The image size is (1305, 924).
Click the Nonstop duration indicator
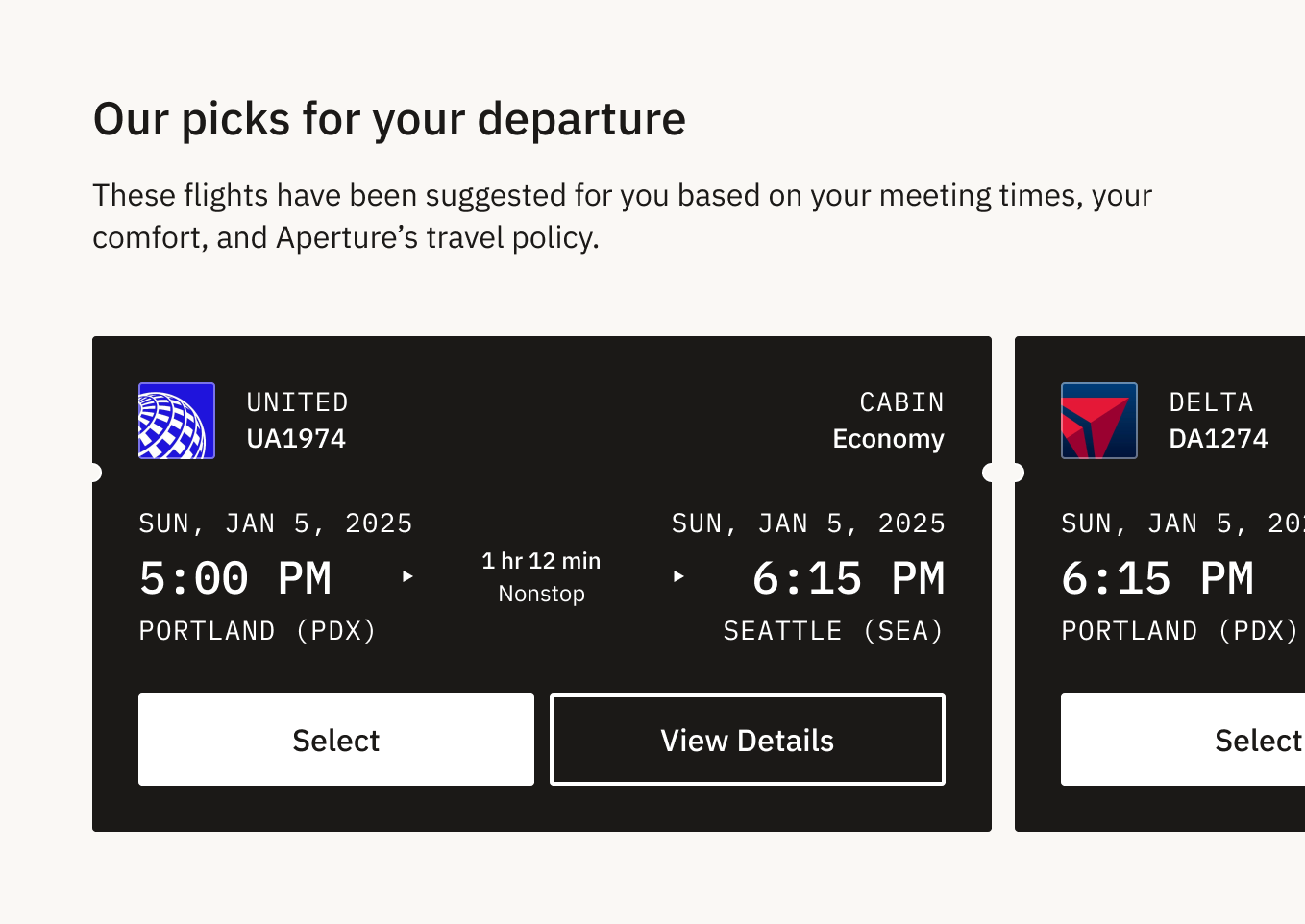(541, 594)
